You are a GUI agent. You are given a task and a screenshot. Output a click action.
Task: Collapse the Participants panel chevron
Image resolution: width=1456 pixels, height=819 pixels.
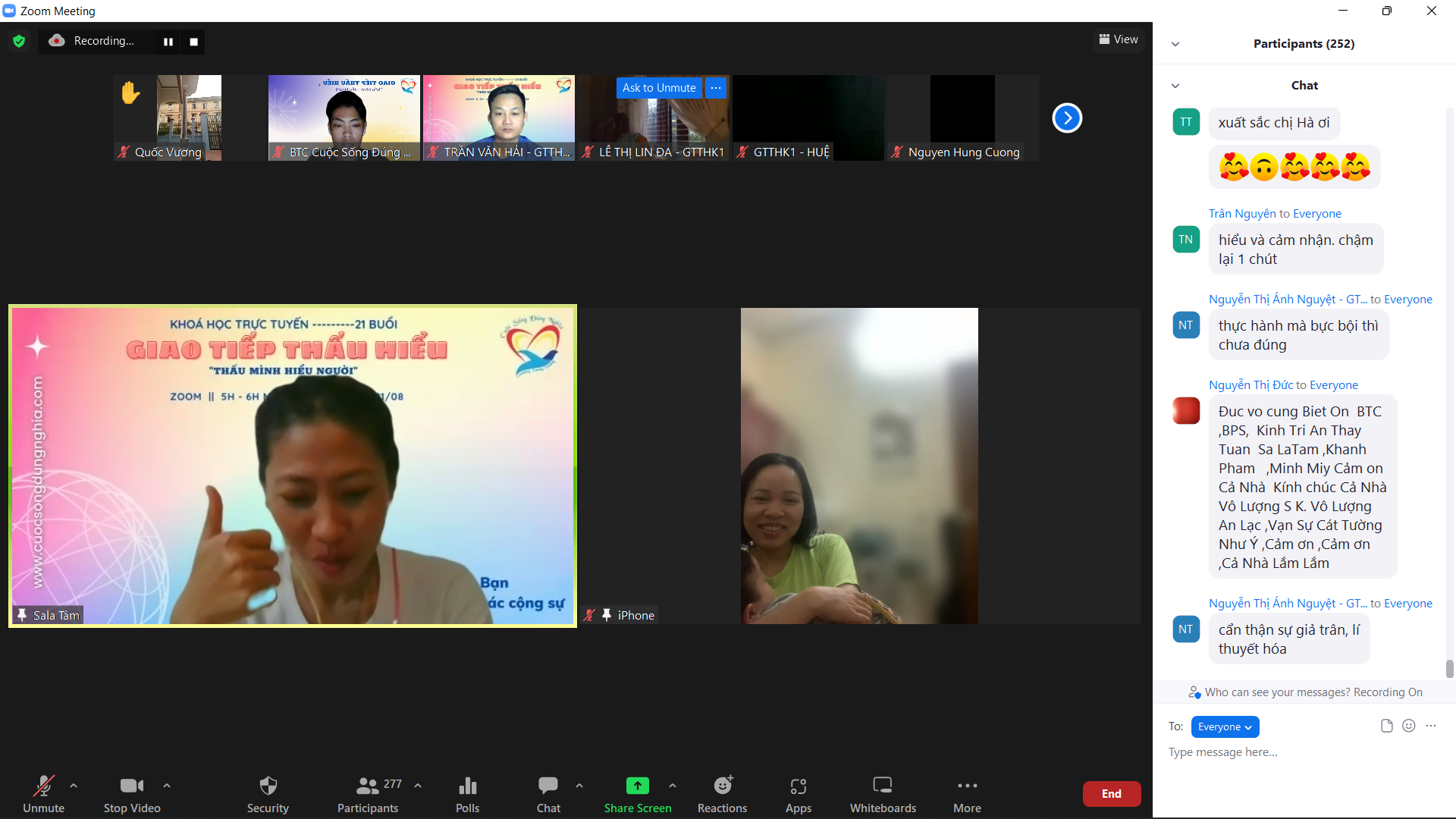click(1175, 44)
